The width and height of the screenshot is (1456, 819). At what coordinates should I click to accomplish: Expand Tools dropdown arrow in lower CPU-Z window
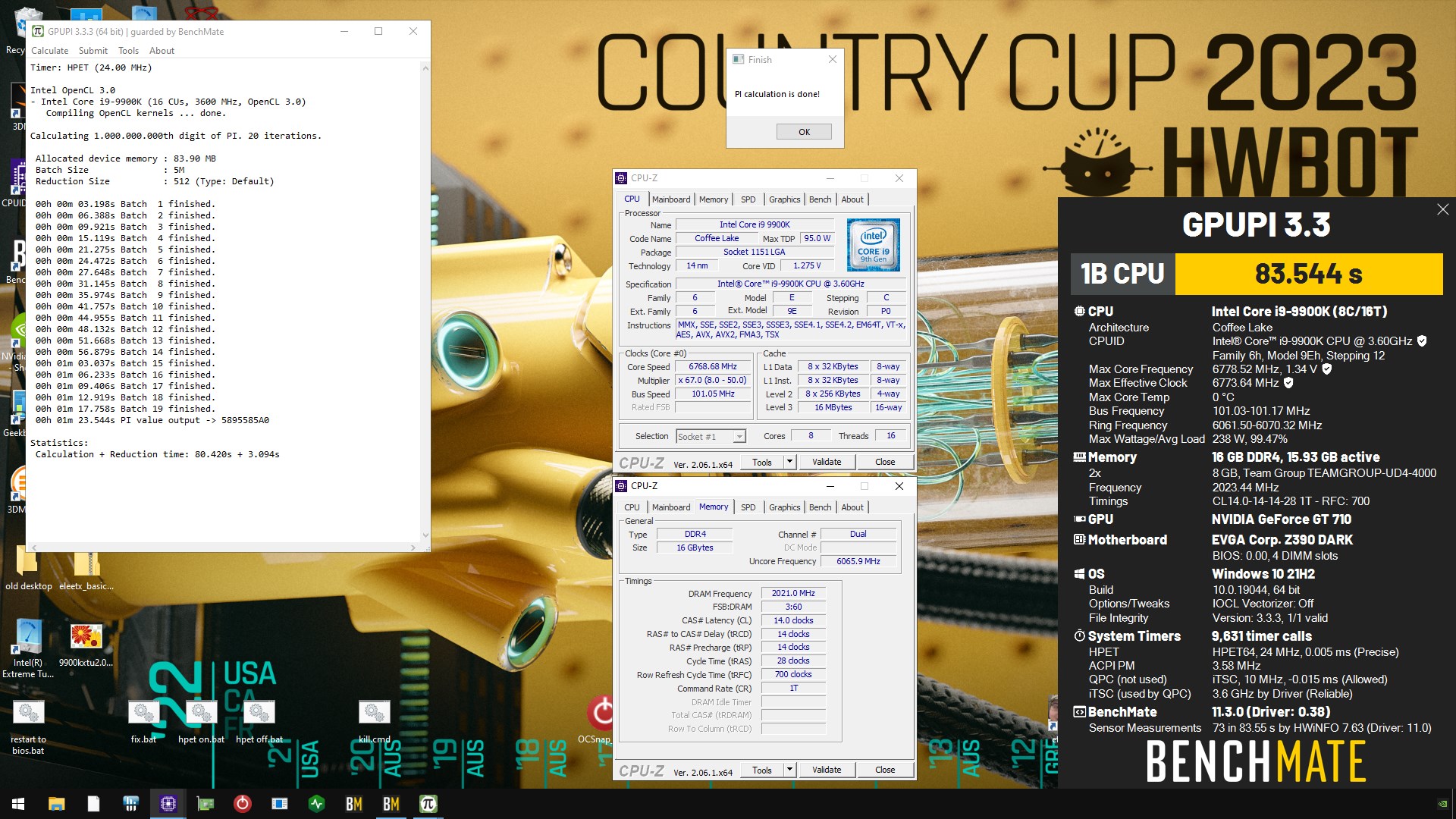789,769
